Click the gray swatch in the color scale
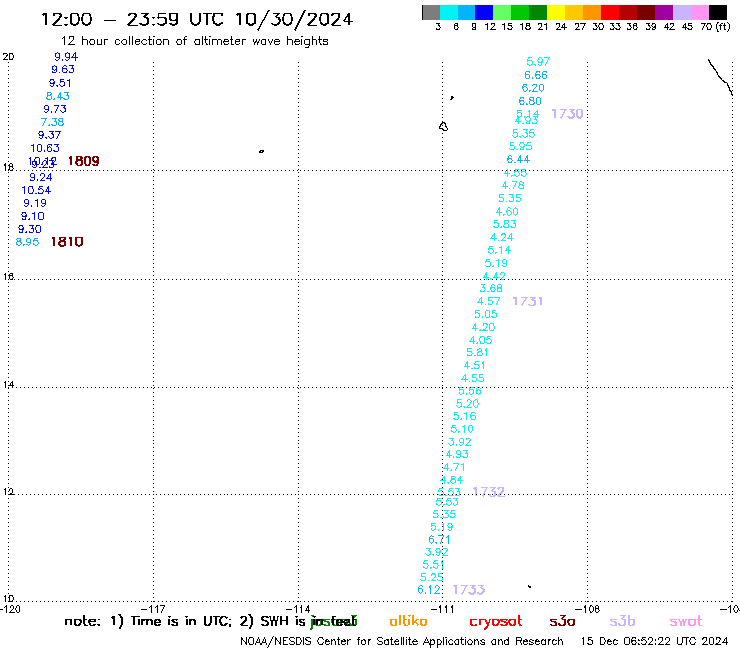The width and height of the screenshot is (740, 650). (x=431, y=12)
